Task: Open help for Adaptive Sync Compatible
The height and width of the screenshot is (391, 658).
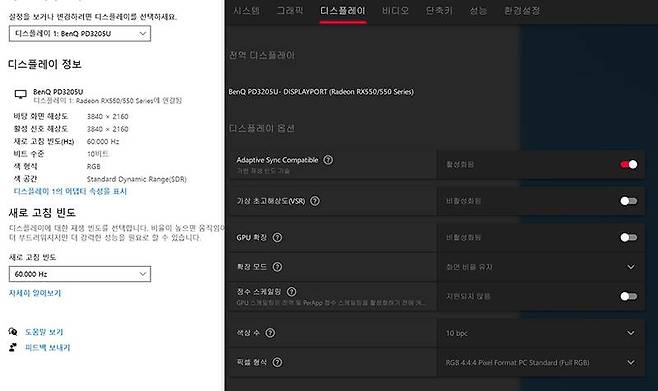Action: pyautogui.click(x=328, y=160)
